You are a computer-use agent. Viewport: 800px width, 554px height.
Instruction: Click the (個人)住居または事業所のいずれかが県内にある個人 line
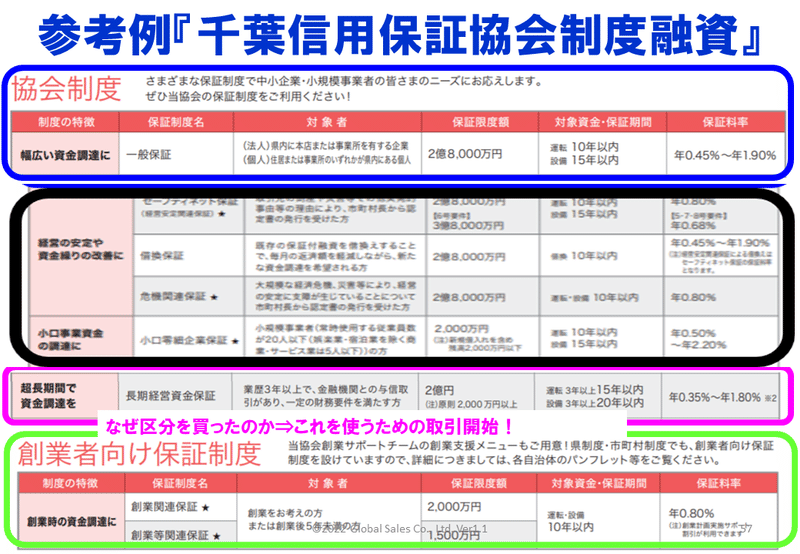pyautogui.click(x=326, y=160)
